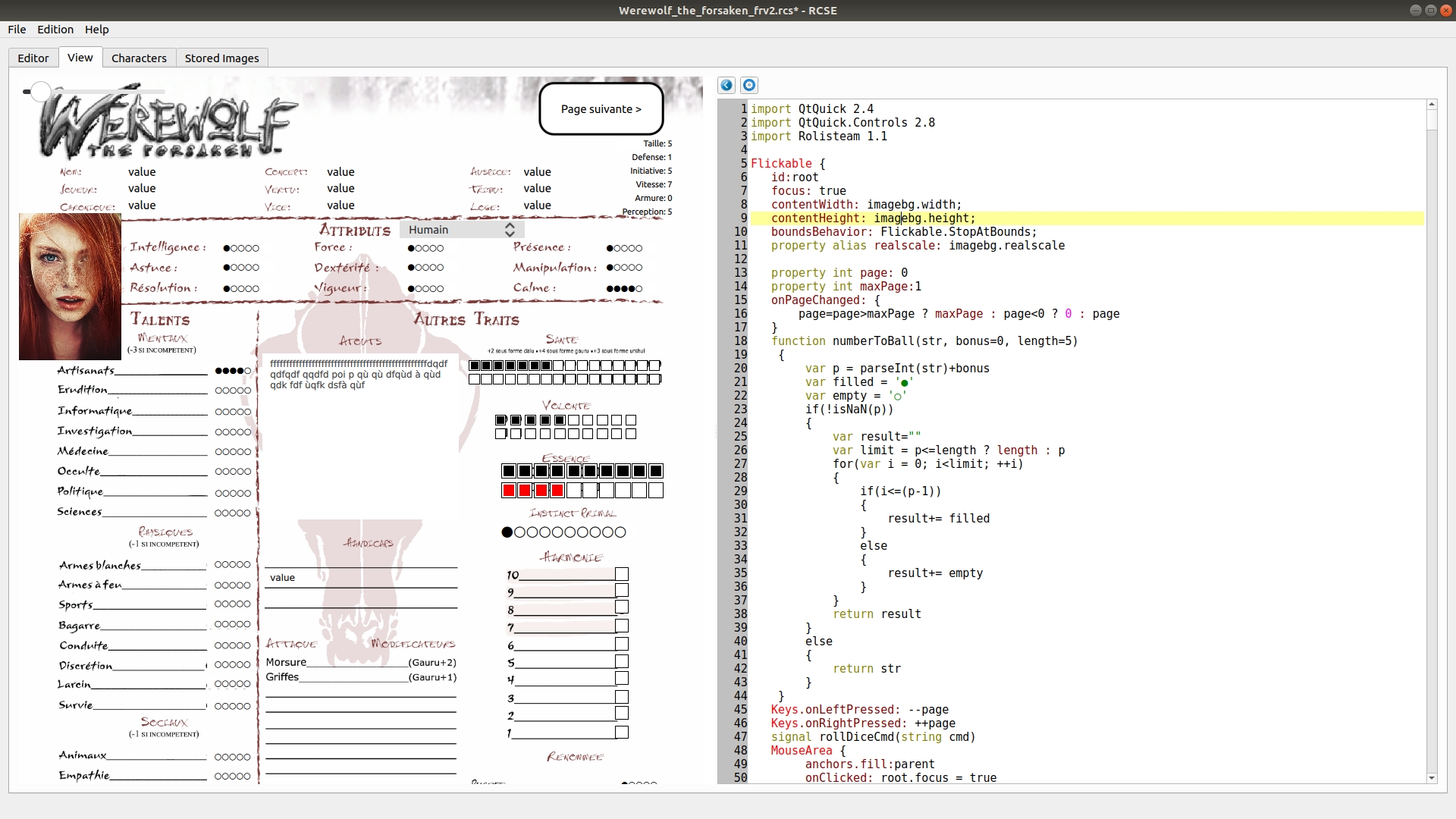This screenshot has width=1456, height=819.
Task: Click the blue back arrow icon
Action: [726, 86]
